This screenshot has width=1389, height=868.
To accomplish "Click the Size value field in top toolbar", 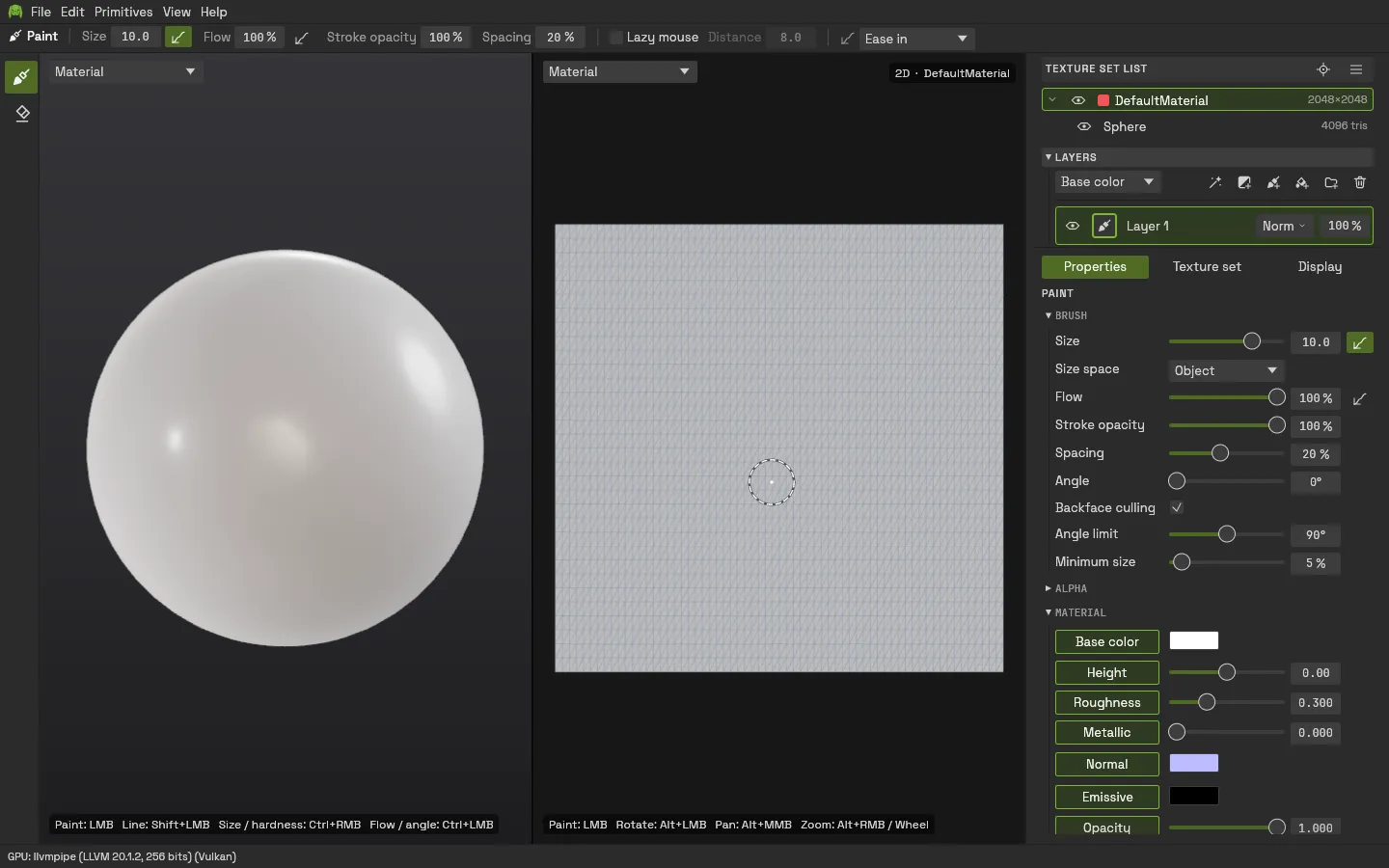I will [135, 38].
